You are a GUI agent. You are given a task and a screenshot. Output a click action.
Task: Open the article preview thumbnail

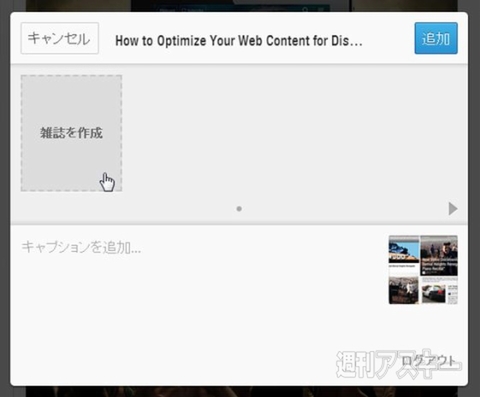coord(423,269)
